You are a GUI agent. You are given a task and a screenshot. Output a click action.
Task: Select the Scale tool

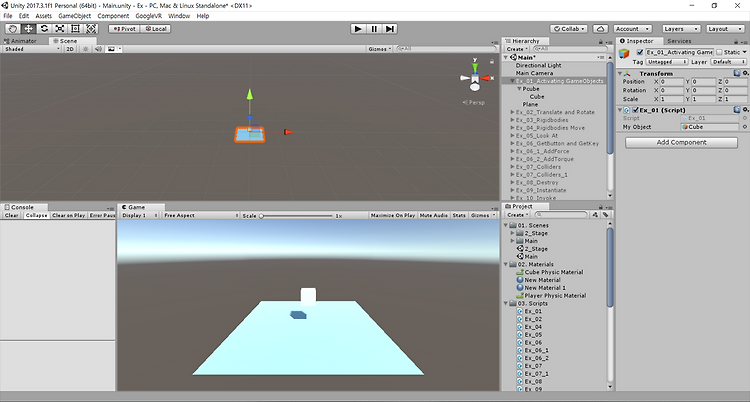[x=60, y=29]
